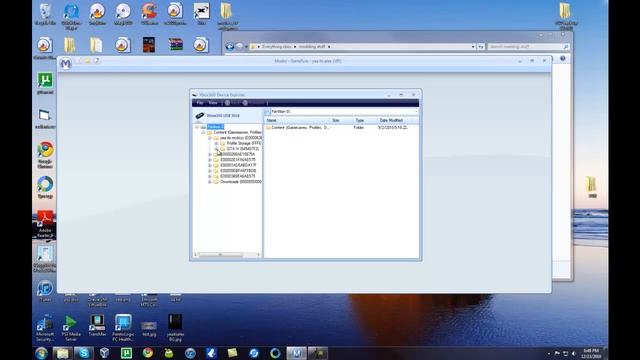Open the View menu in Device Explorer
This screenshot has width=640, height=360.
tap(213, 103)
